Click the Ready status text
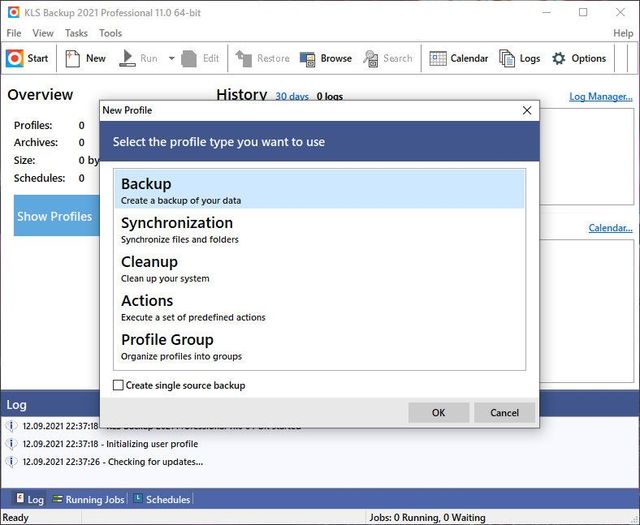This screenshot has width=640, height=525. [16, 518]
